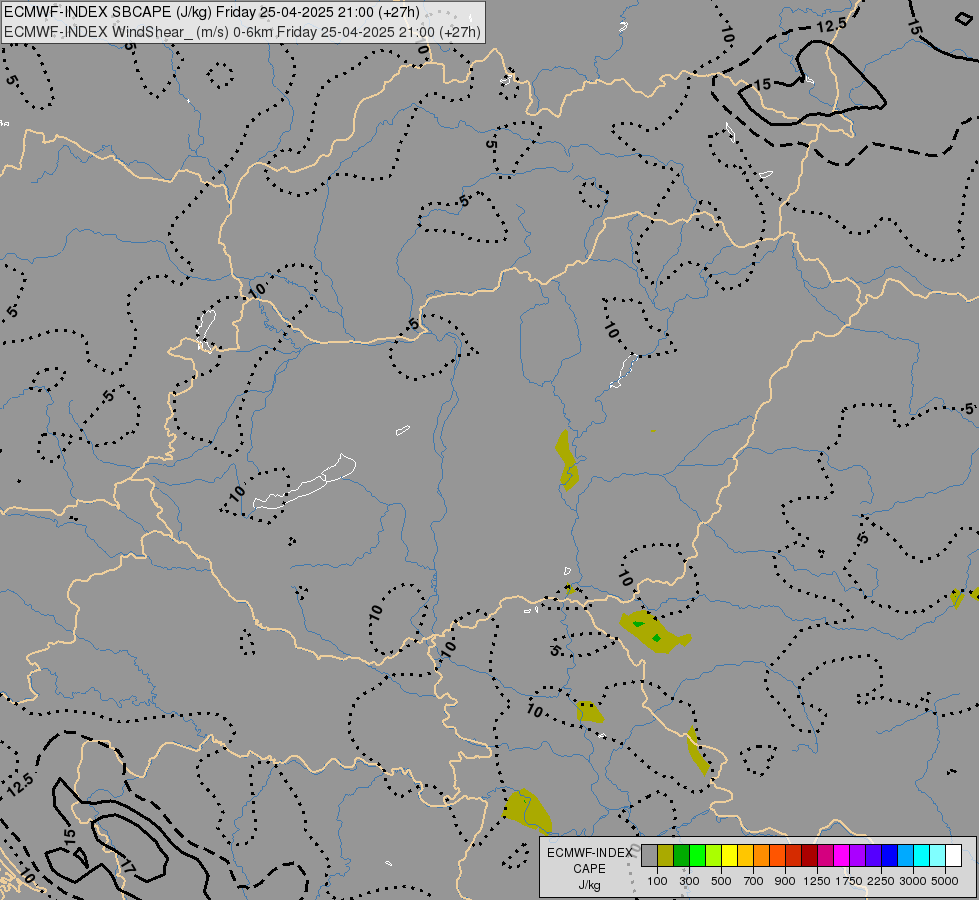The height and width of the screenshot is (900, 979).
Task: Click the SBCAPE title line
Action: pyautogui.click(x=212, y=12)
